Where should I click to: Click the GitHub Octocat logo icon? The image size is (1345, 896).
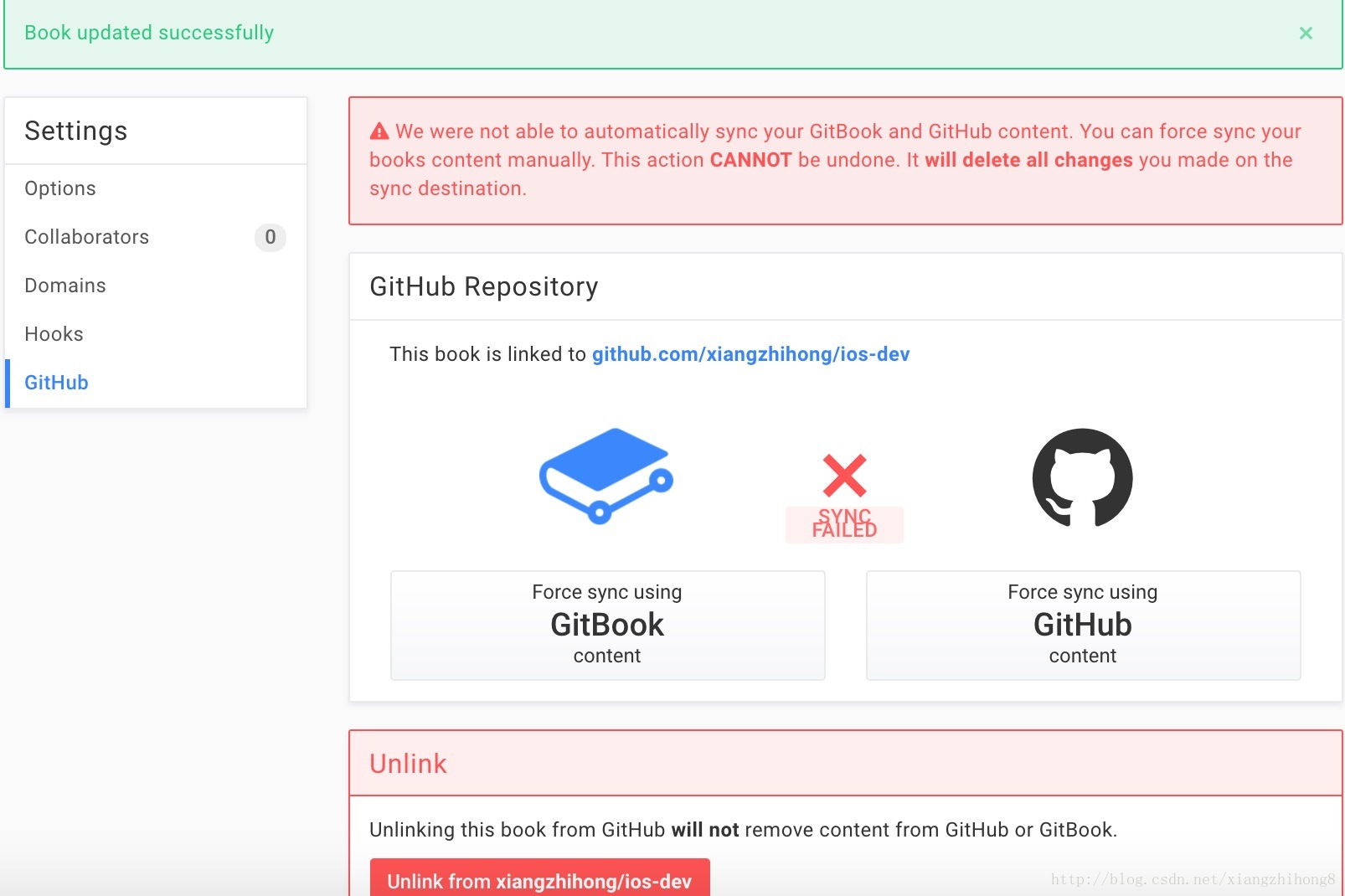[x=1082, y=478]
